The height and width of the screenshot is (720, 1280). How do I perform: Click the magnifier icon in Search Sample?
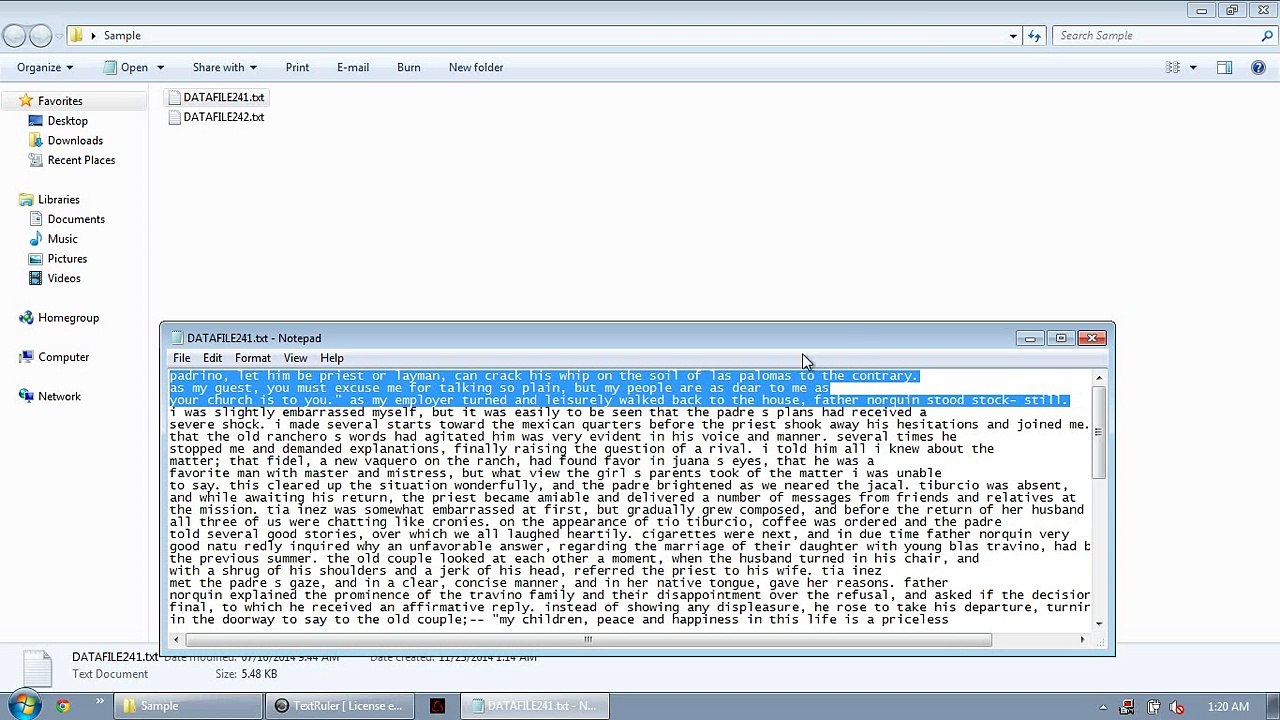click(1267, 36)
